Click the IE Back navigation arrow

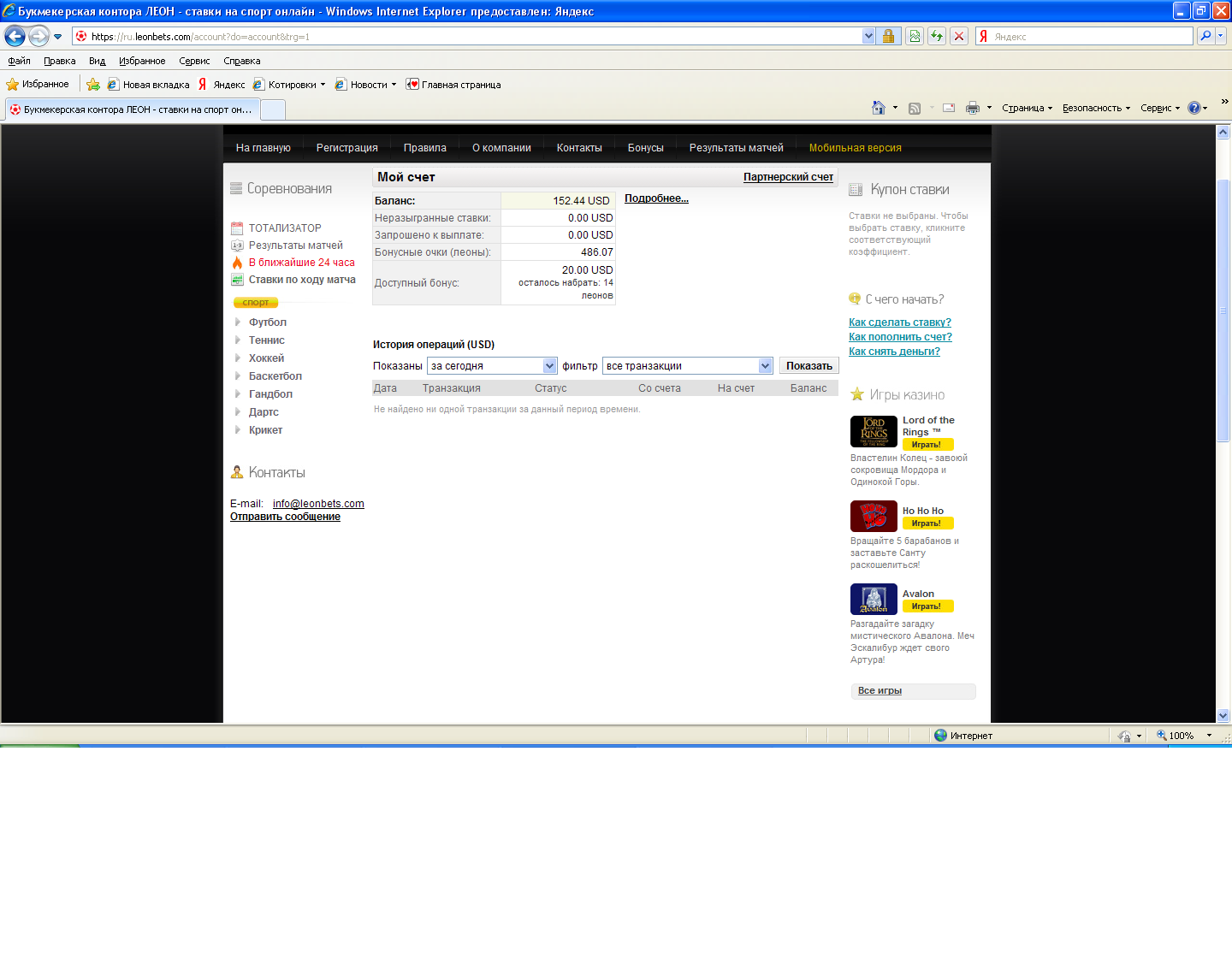(15, 36)
